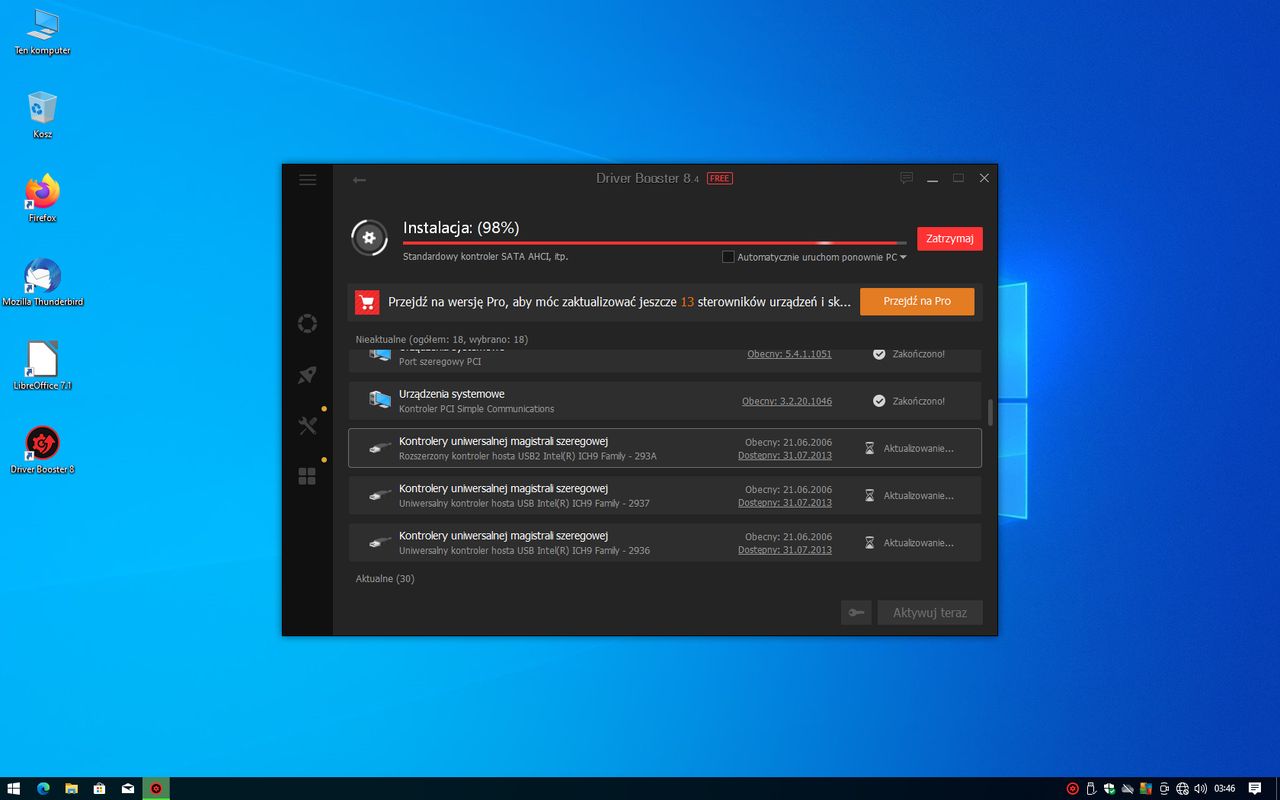This screenshot has height=800, width=1280.
Task: Open the hamburger menu in Driver Booster
Action: [x=307, y=180]
